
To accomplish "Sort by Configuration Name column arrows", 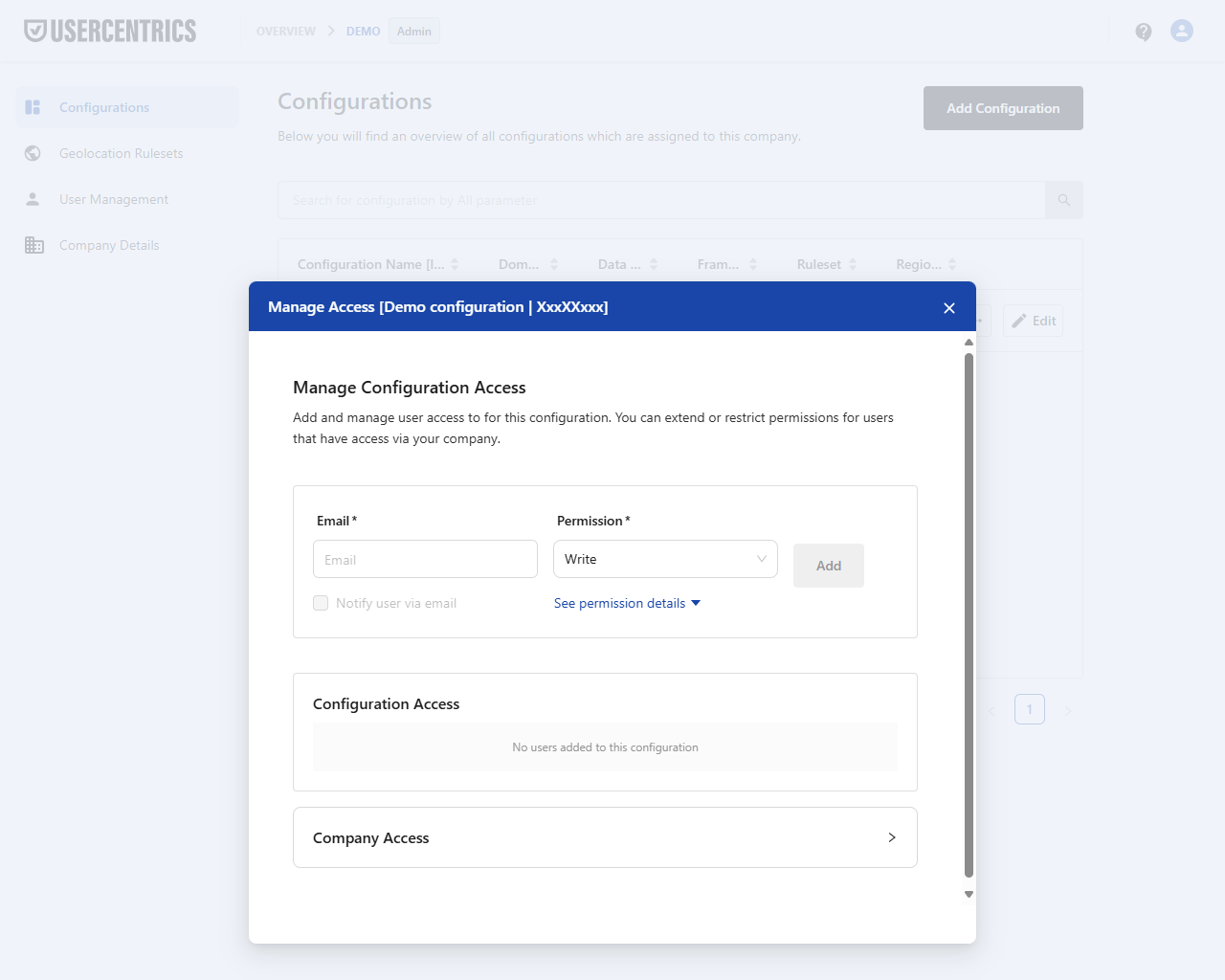I will tap(455, 264).
